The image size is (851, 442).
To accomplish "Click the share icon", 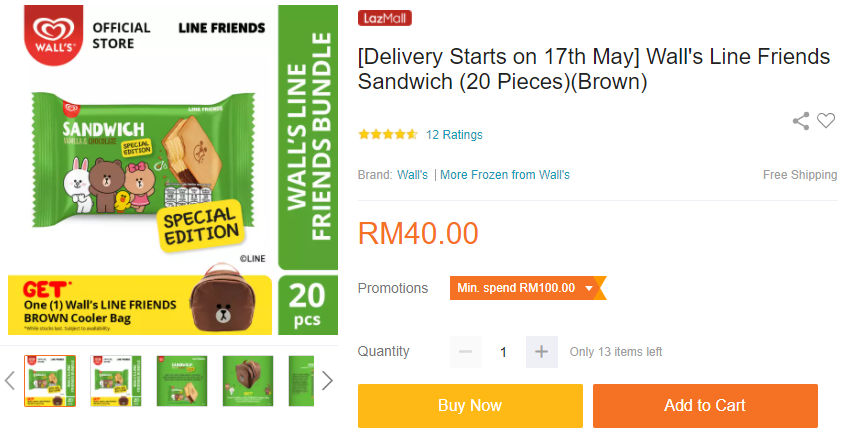I will [x=801, y=121].
